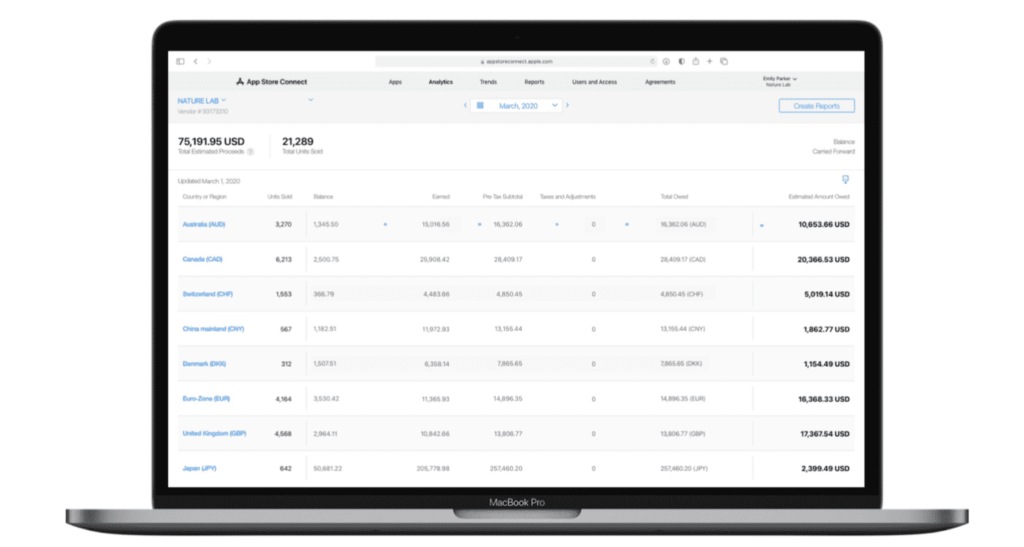Expand the Emily Parker account menu
This screenshot has height=547, width=1024.
pyautogui.click(x=780, y=81)
